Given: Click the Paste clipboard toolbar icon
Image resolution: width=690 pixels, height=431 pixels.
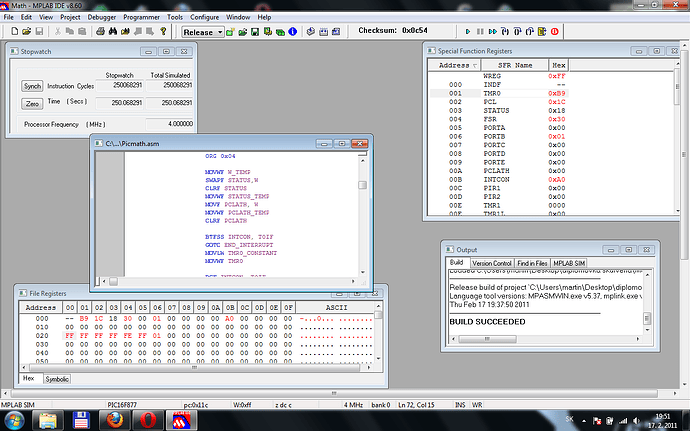Looking at the screenshot, I should pos(82,31).
